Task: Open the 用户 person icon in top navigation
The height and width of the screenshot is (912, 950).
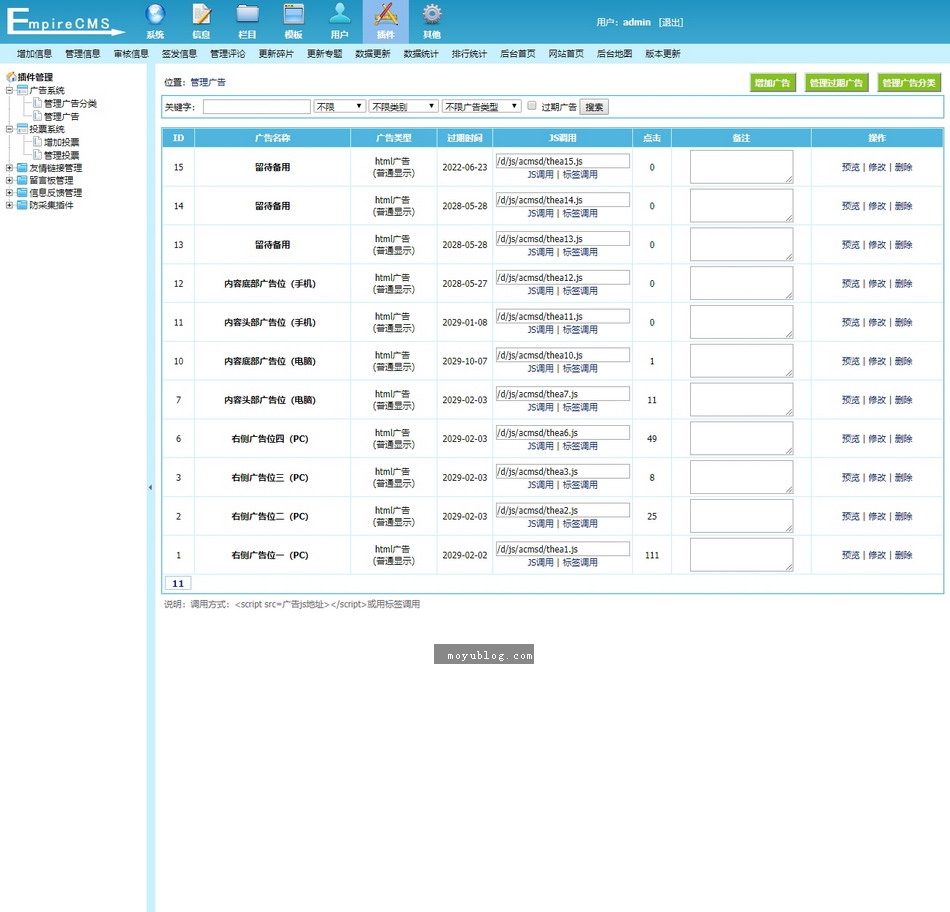Action: pyautogui.click(x=340, y=15)
